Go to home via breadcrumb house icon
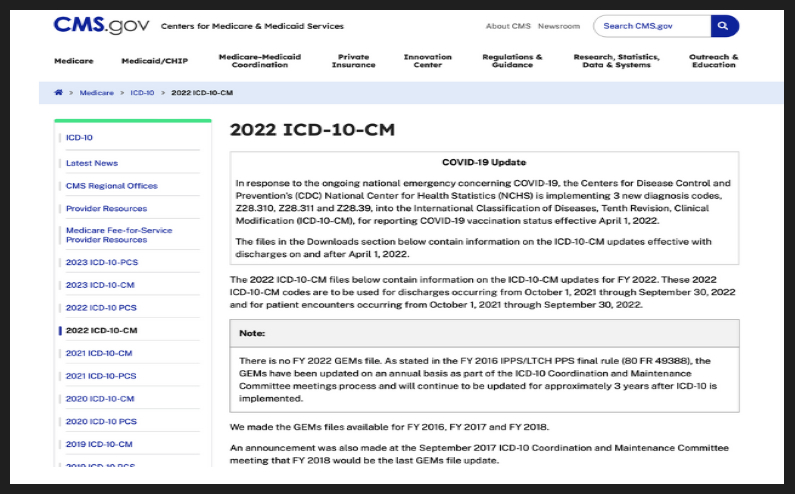Image resolution: width=795 pixels, height=494 pixels. (x=58, y=92)
